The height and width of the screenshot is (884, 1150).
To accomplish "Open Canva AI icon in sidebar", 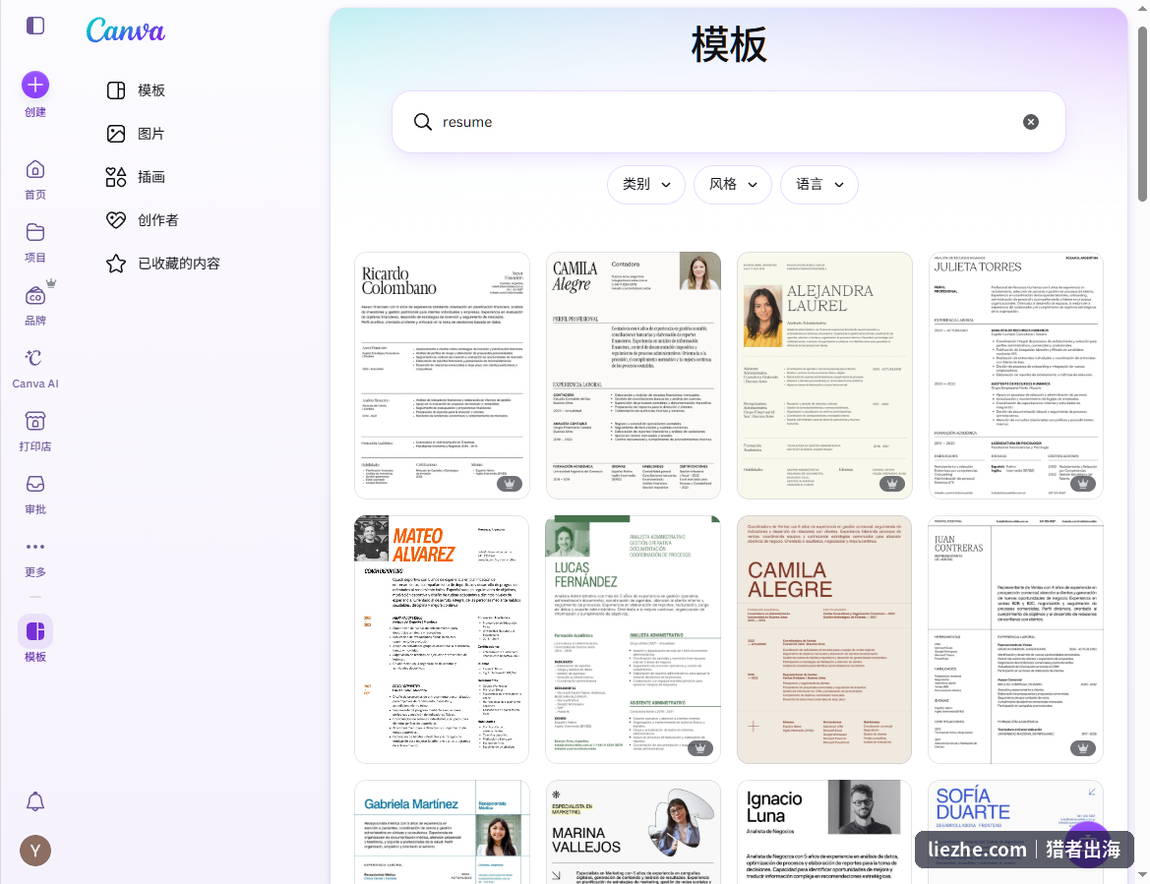I will point(35,358).
